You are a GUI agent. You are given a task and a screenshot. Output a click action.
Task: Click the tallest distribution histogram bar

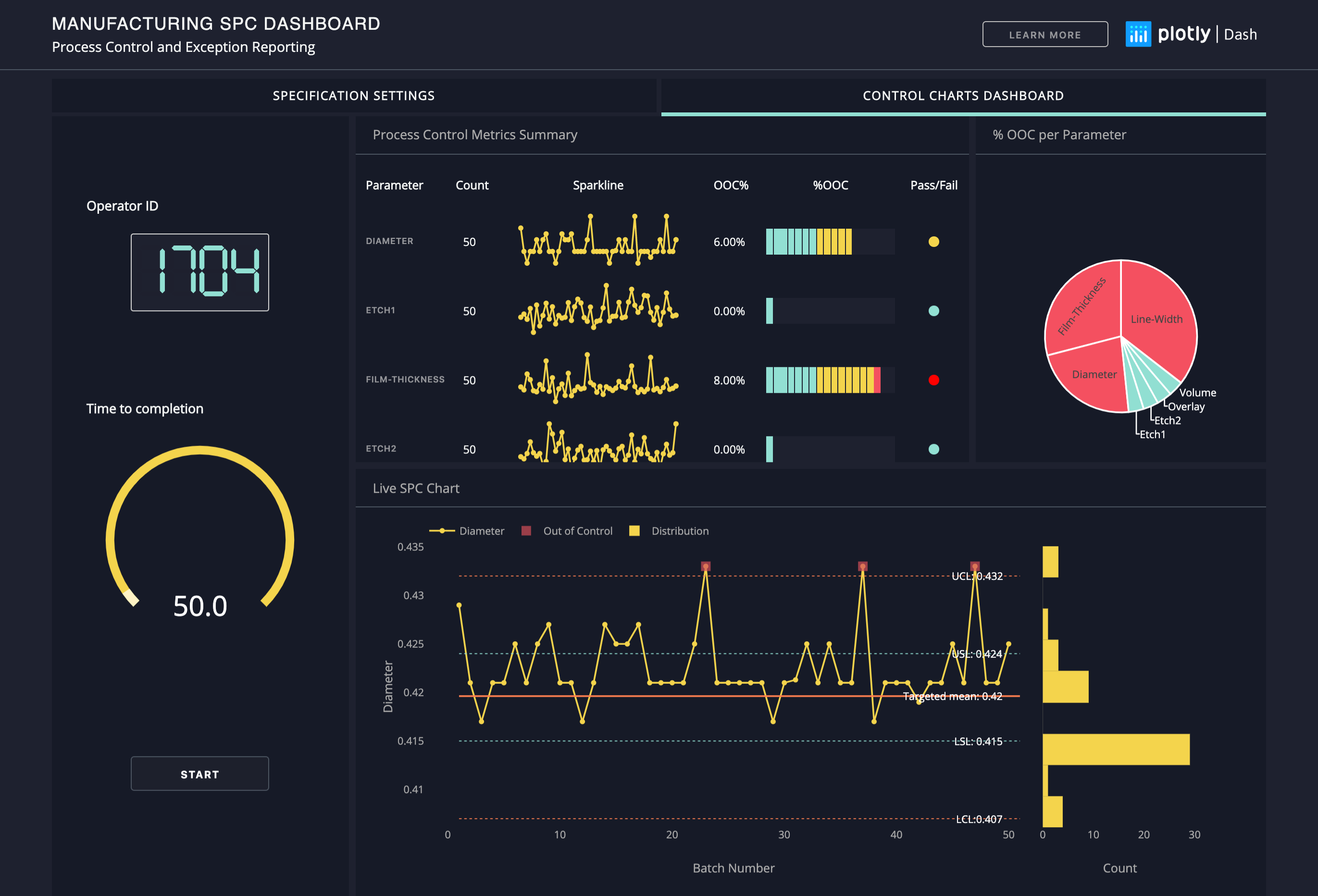(x=1116, y=749)
